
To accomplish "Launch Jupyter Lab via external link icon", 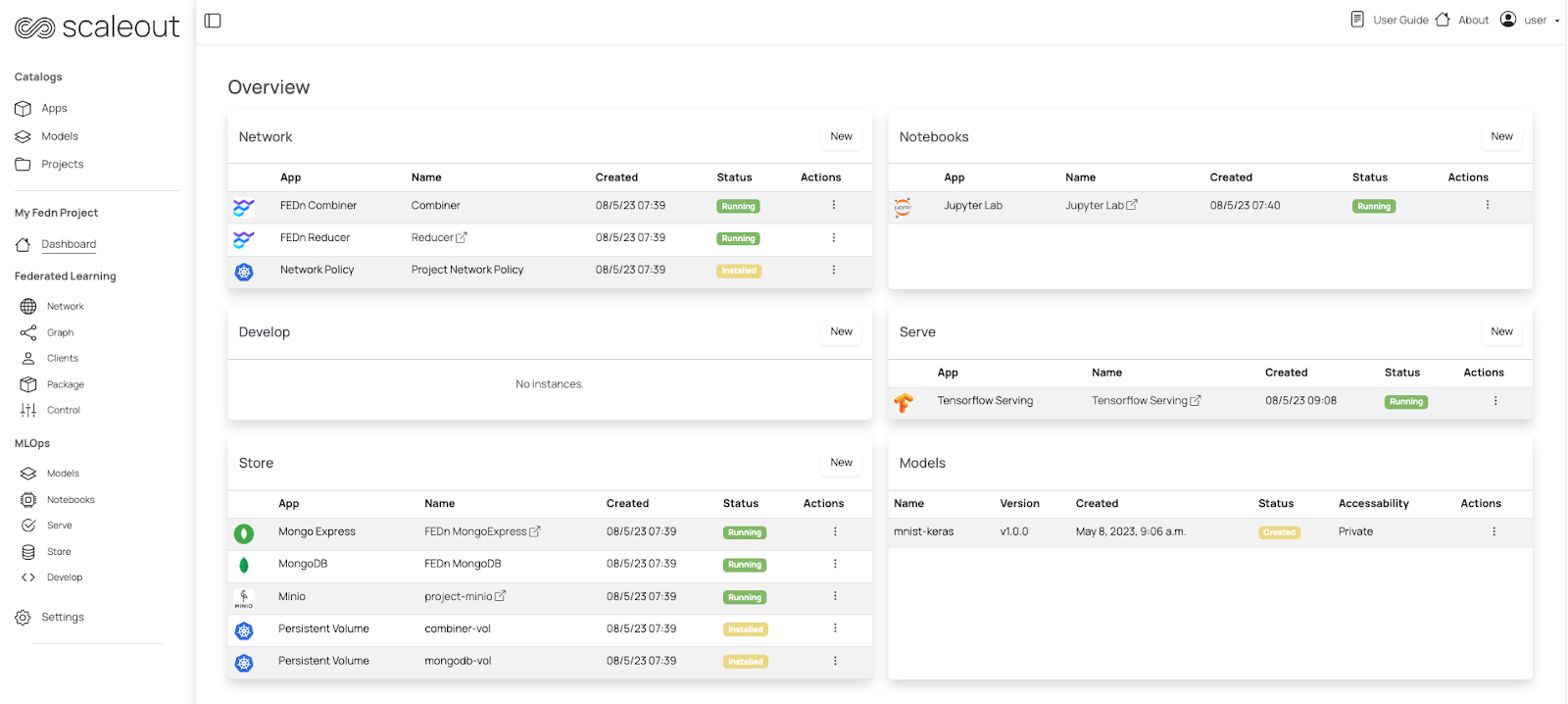I will (x=1132, y=205).
